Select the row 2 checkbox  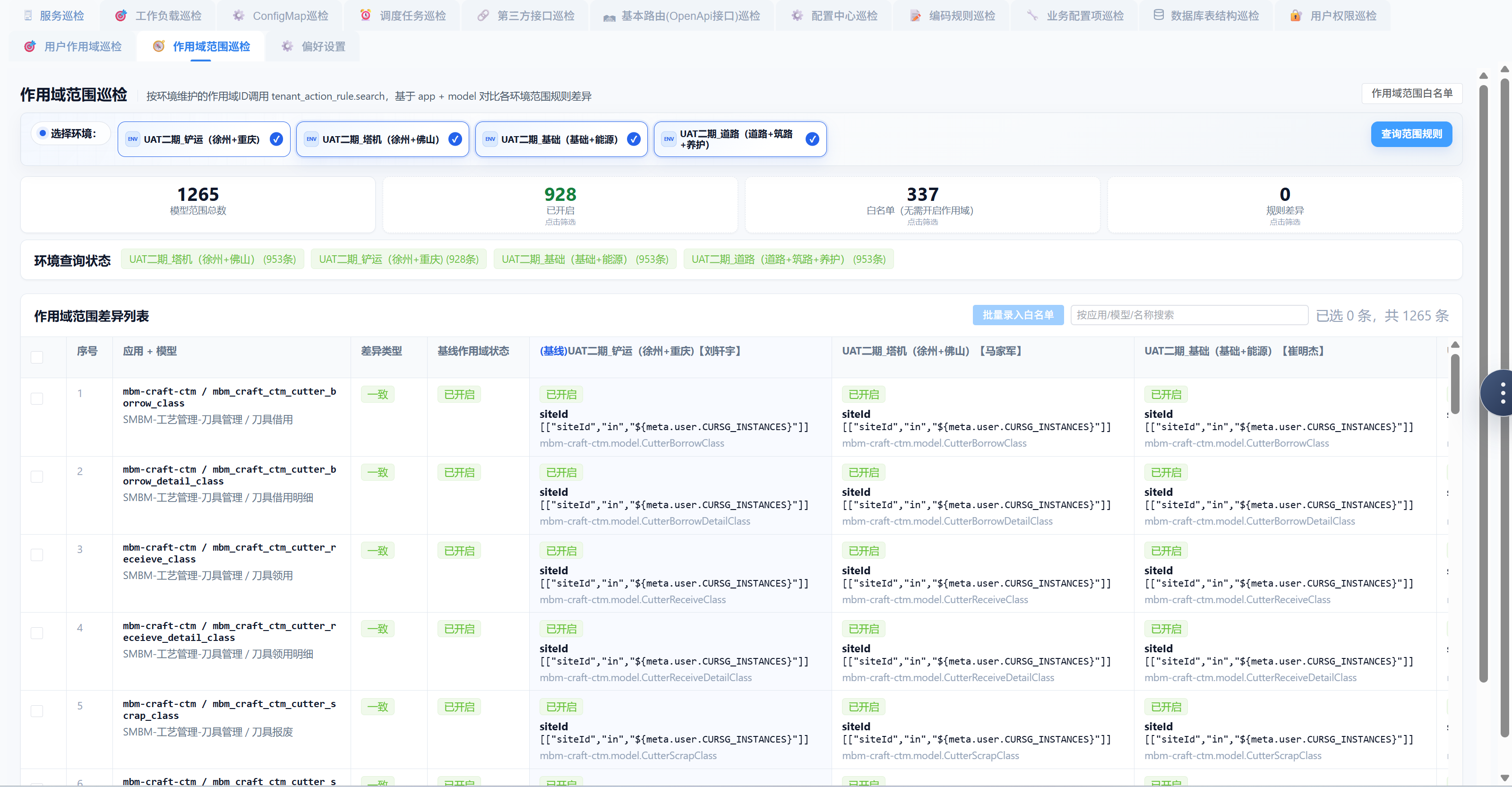(x=37, y=477)
